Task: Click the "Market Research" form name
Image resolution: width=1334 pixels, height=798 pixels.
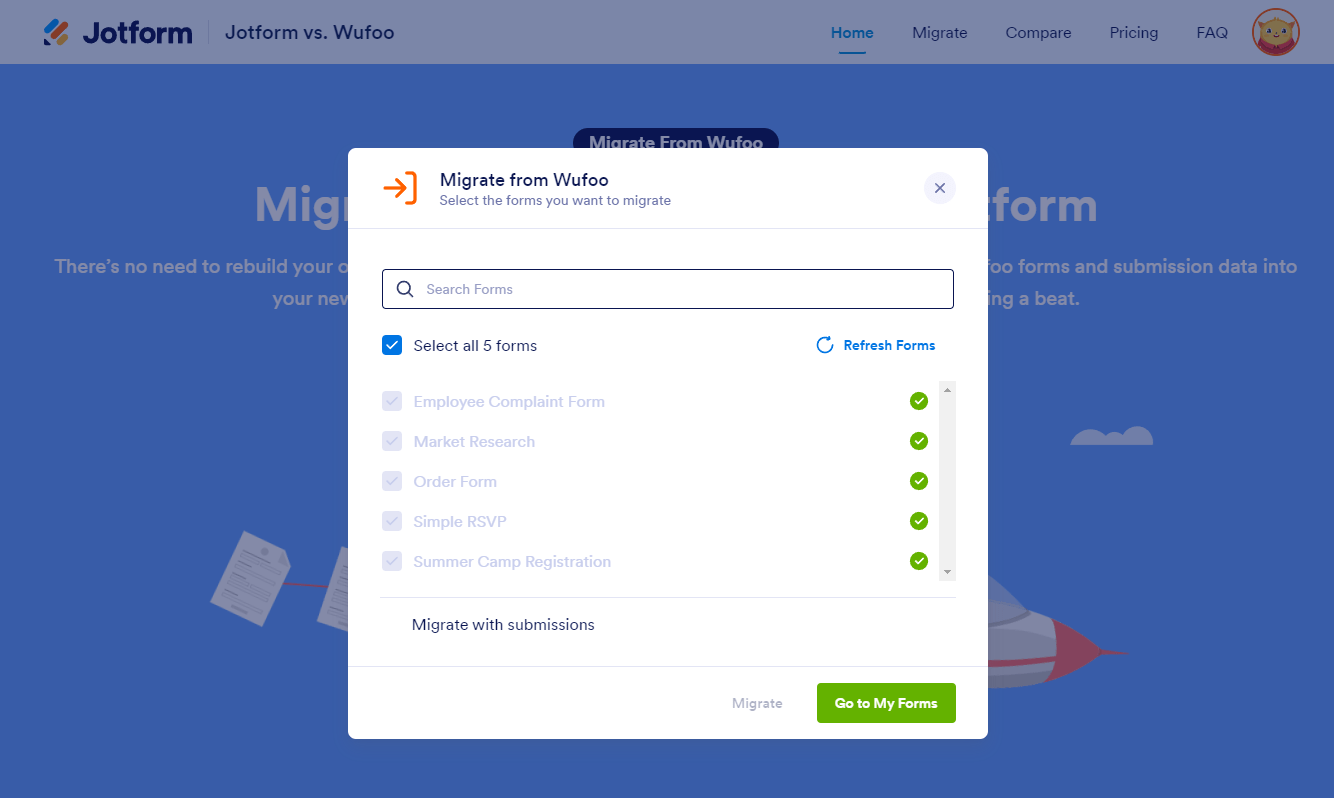Action: tap(474, 442)
